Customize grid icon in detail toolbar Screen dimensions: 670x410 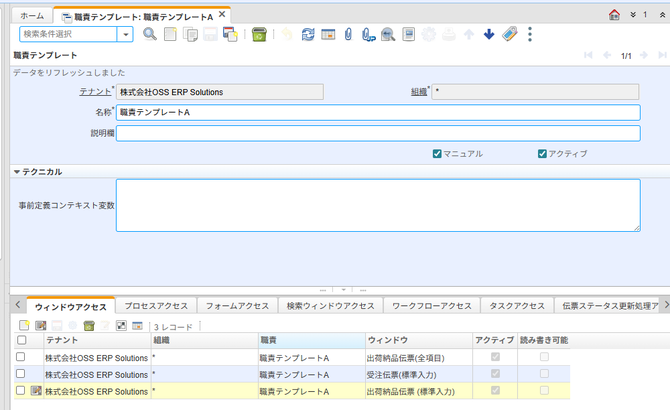pyautogui.click(x=137, y=326)
